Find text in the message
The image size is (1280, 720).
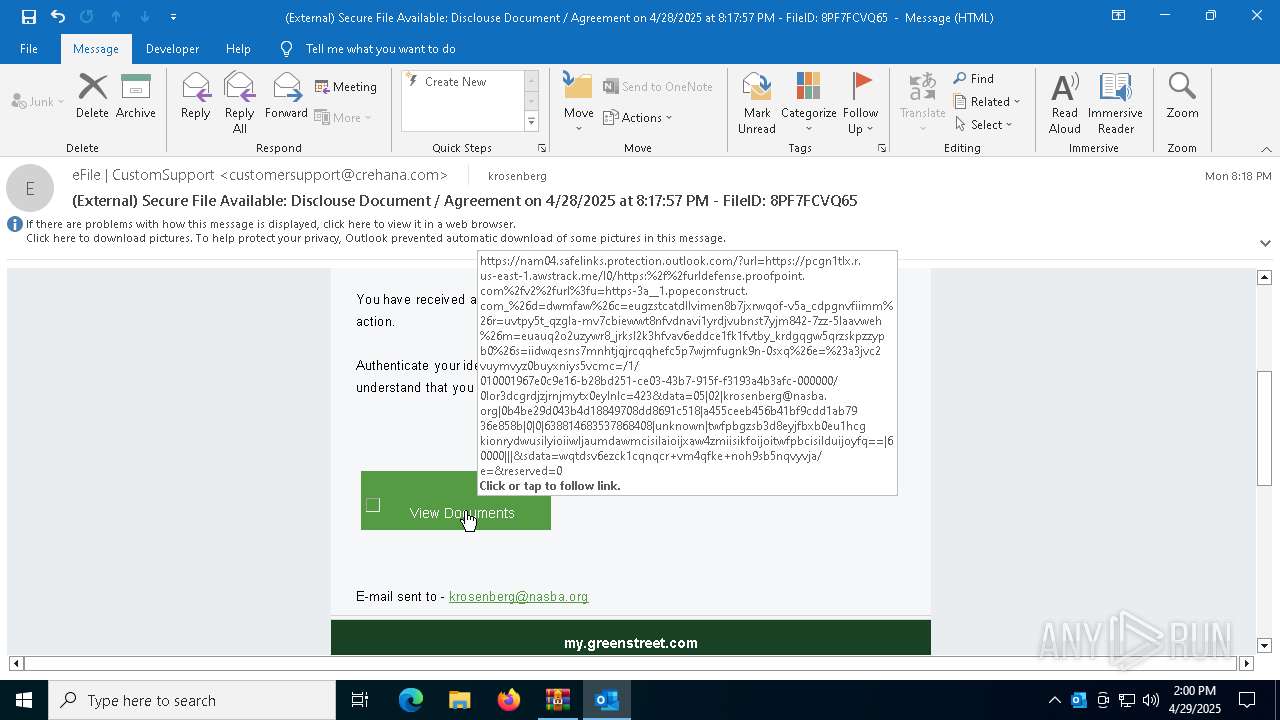click(x=974, y=79)
